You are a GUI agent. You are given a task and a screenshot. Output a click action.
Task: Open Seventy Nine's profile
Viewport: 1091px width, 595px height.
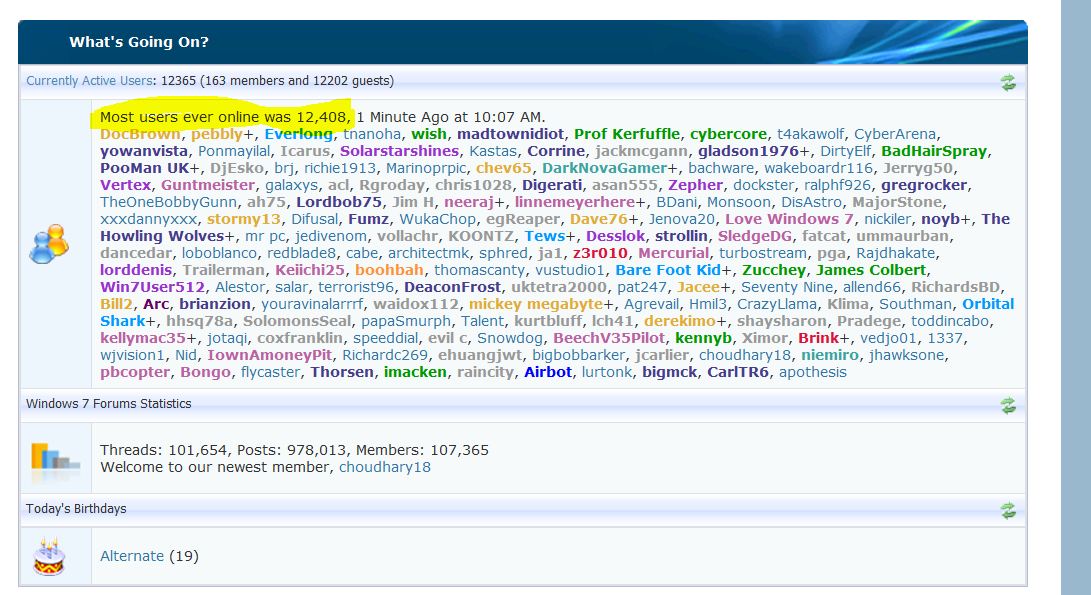pos(787,287)
